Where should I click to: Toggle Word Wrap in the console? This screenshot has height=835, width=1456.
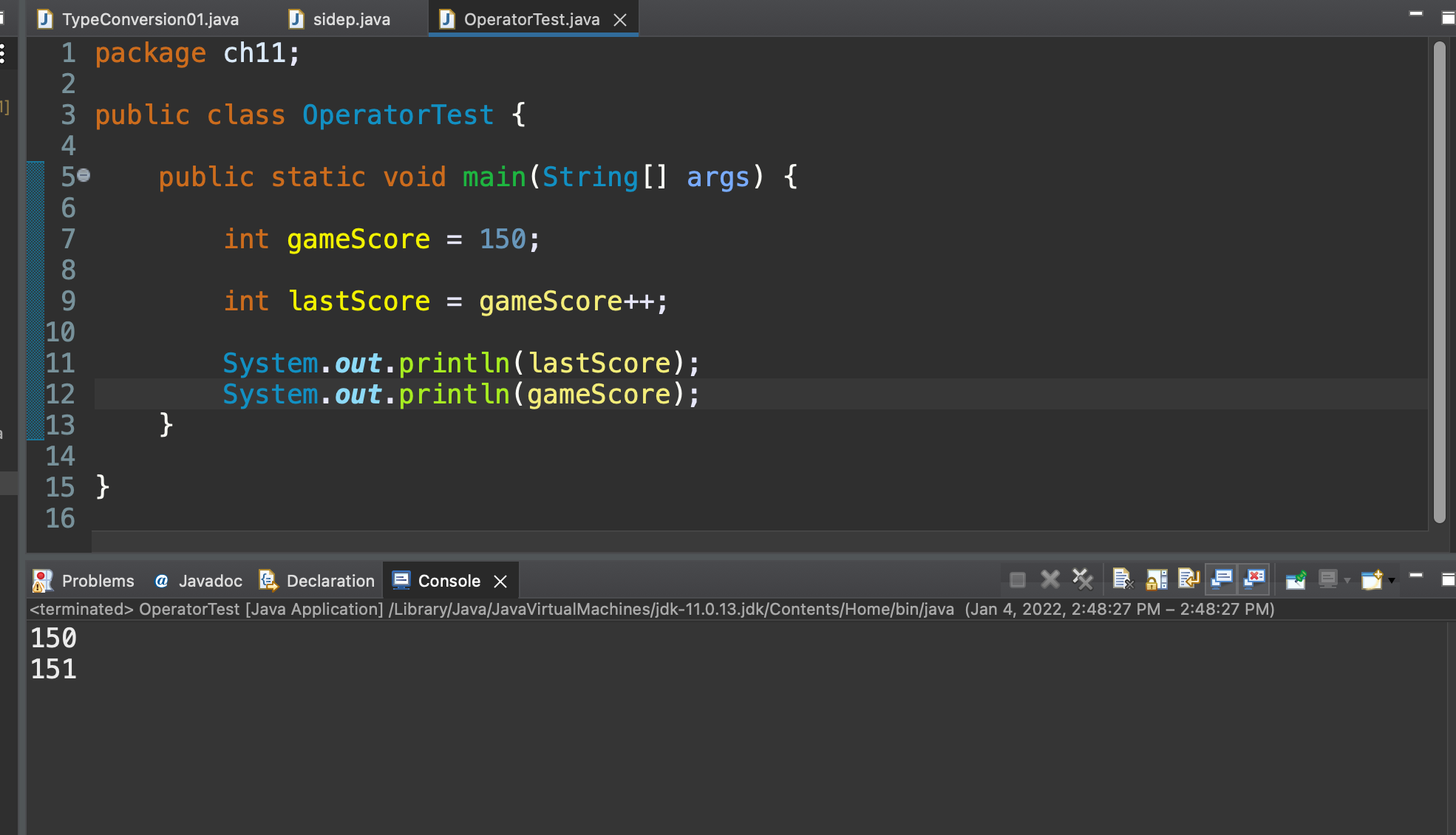tap(1188, 579)
